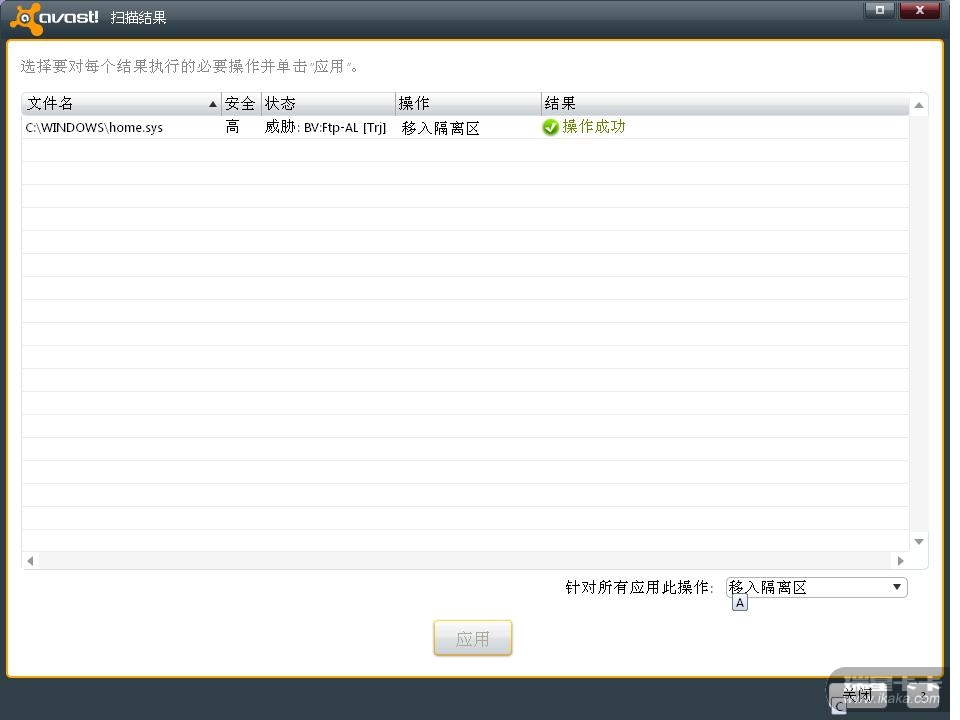Click the 移入隔离区 action cell in the row
Viewport: 960px width, 720px height.
point(440,128)
